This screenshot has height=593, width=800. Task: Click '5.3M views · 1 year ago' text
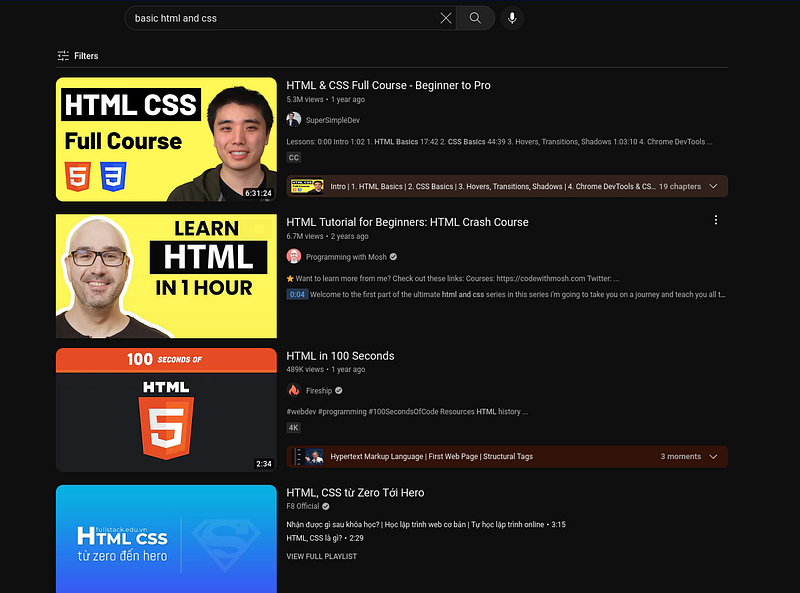(326, 100)
